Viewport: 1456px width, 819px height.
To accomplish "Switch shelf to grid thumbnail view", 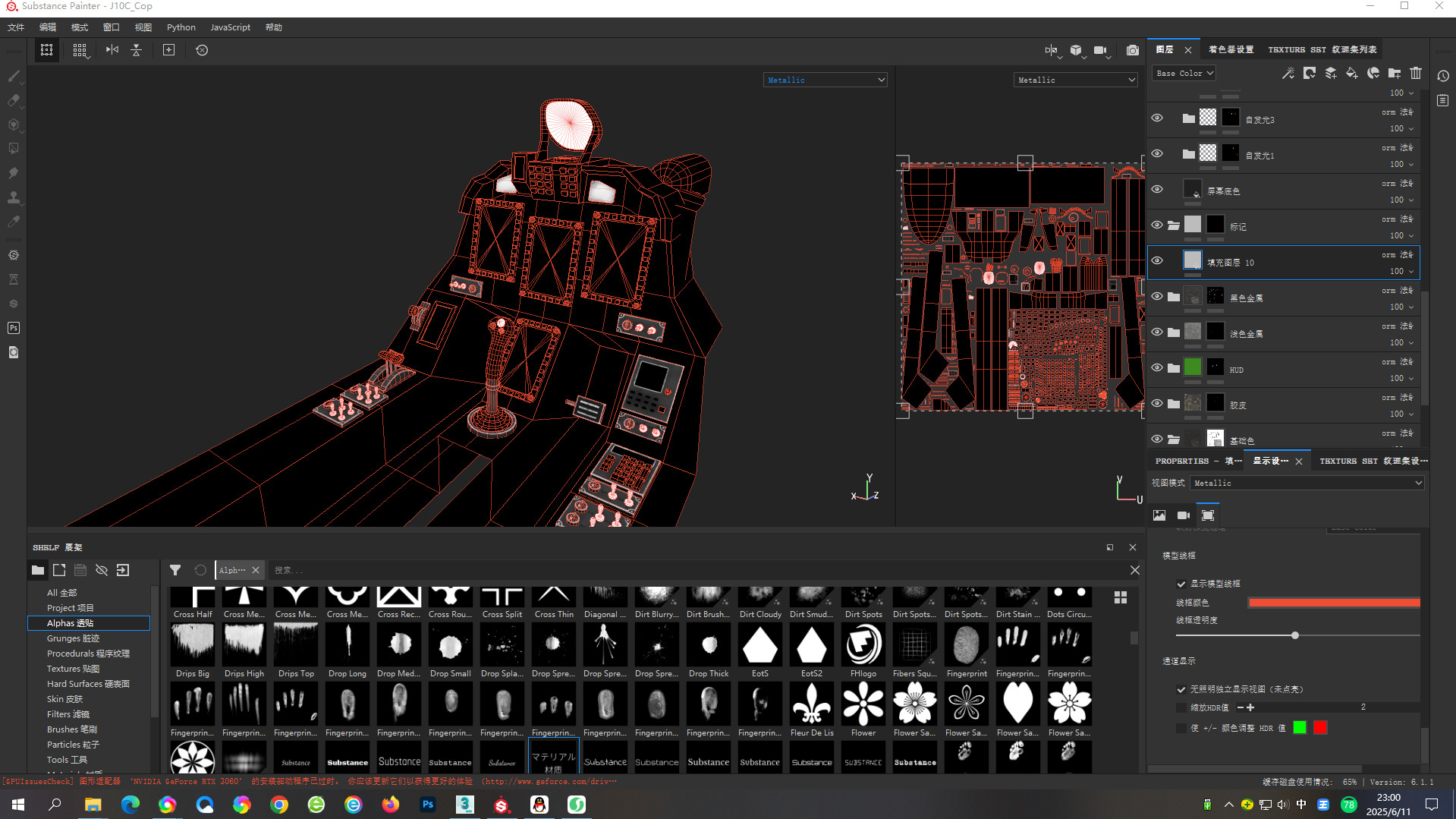I will 1121,598.
